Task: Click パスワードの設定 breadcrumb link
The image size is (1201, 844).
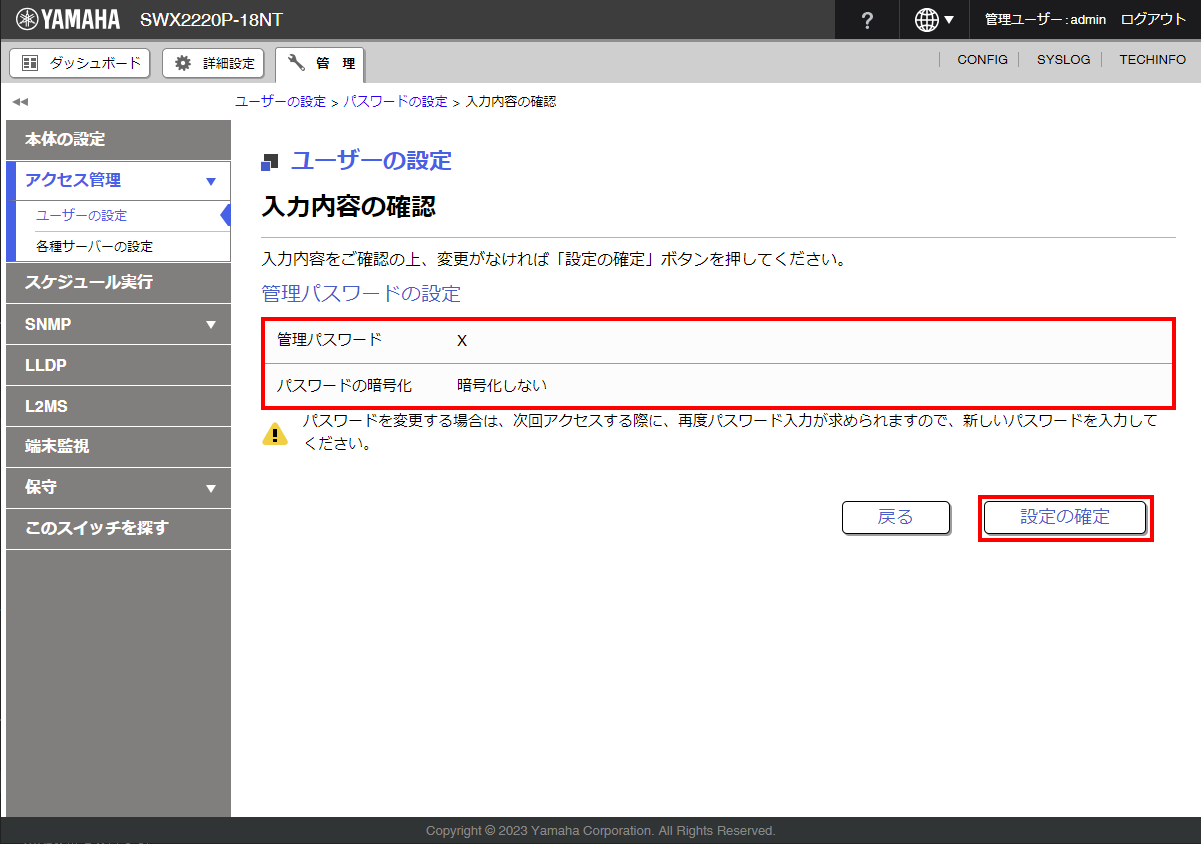Action: 395,102
